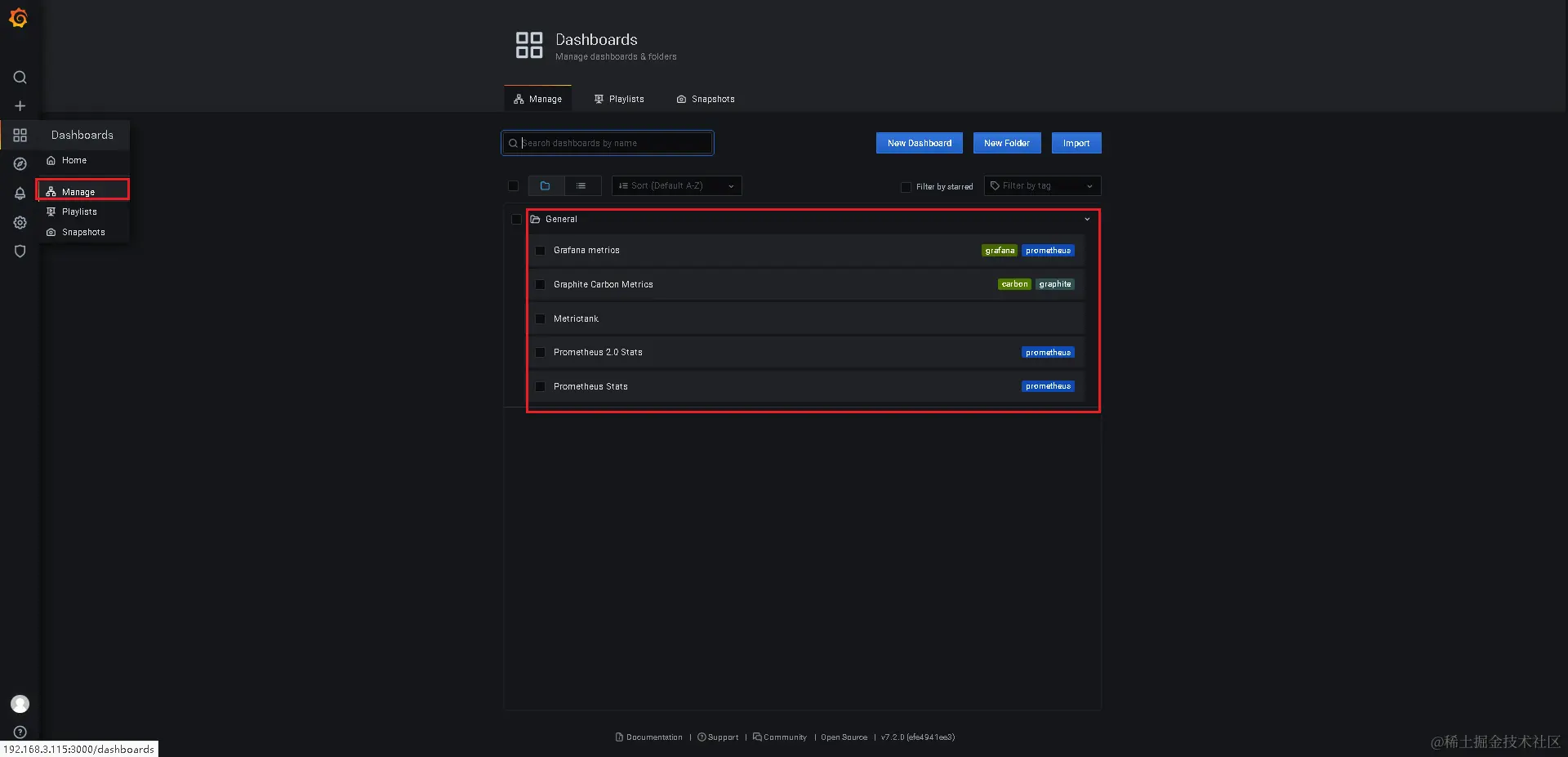Click the plus Create icon in sidebar

coord(20,106)
